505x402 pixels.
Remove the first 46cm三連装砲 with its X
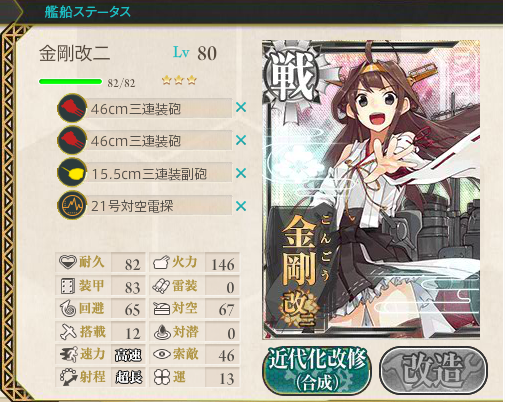point(241,108)
